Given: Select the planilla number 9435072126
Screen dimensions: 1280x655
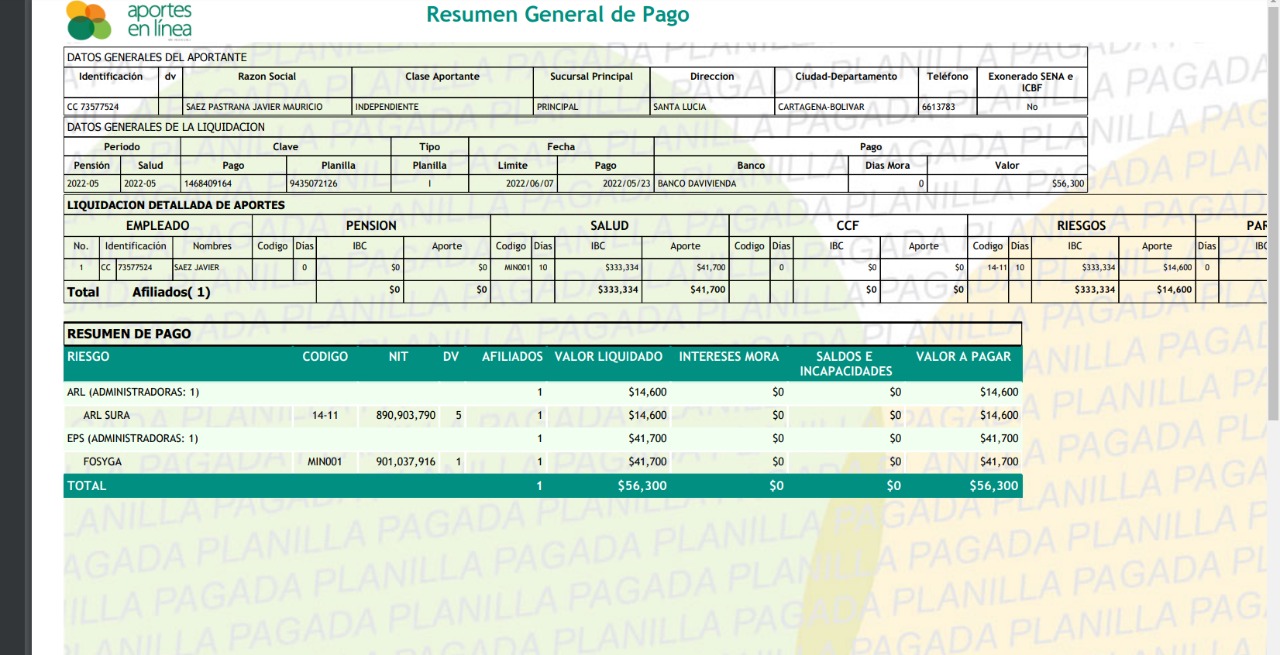Looking at the screenshot, I should [313, 184].
